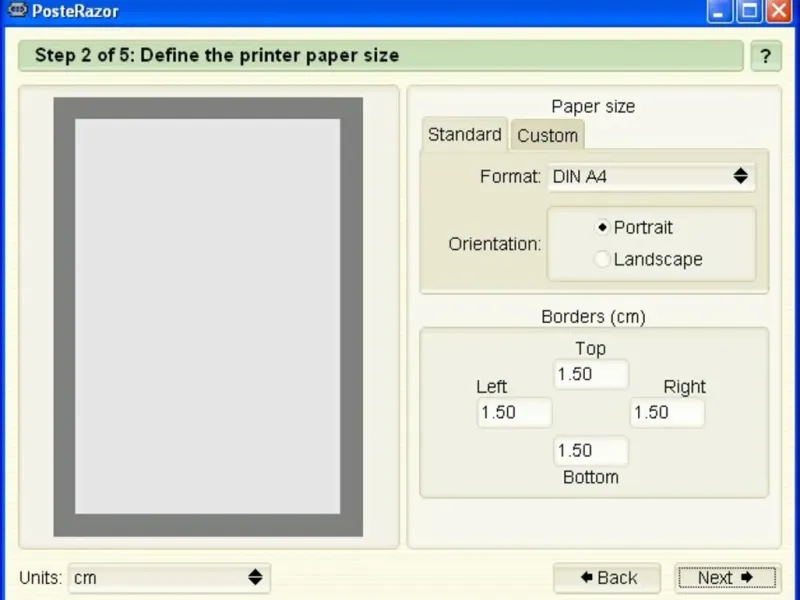
Task: Close the PosteRazor window
Action: [779, 11]
